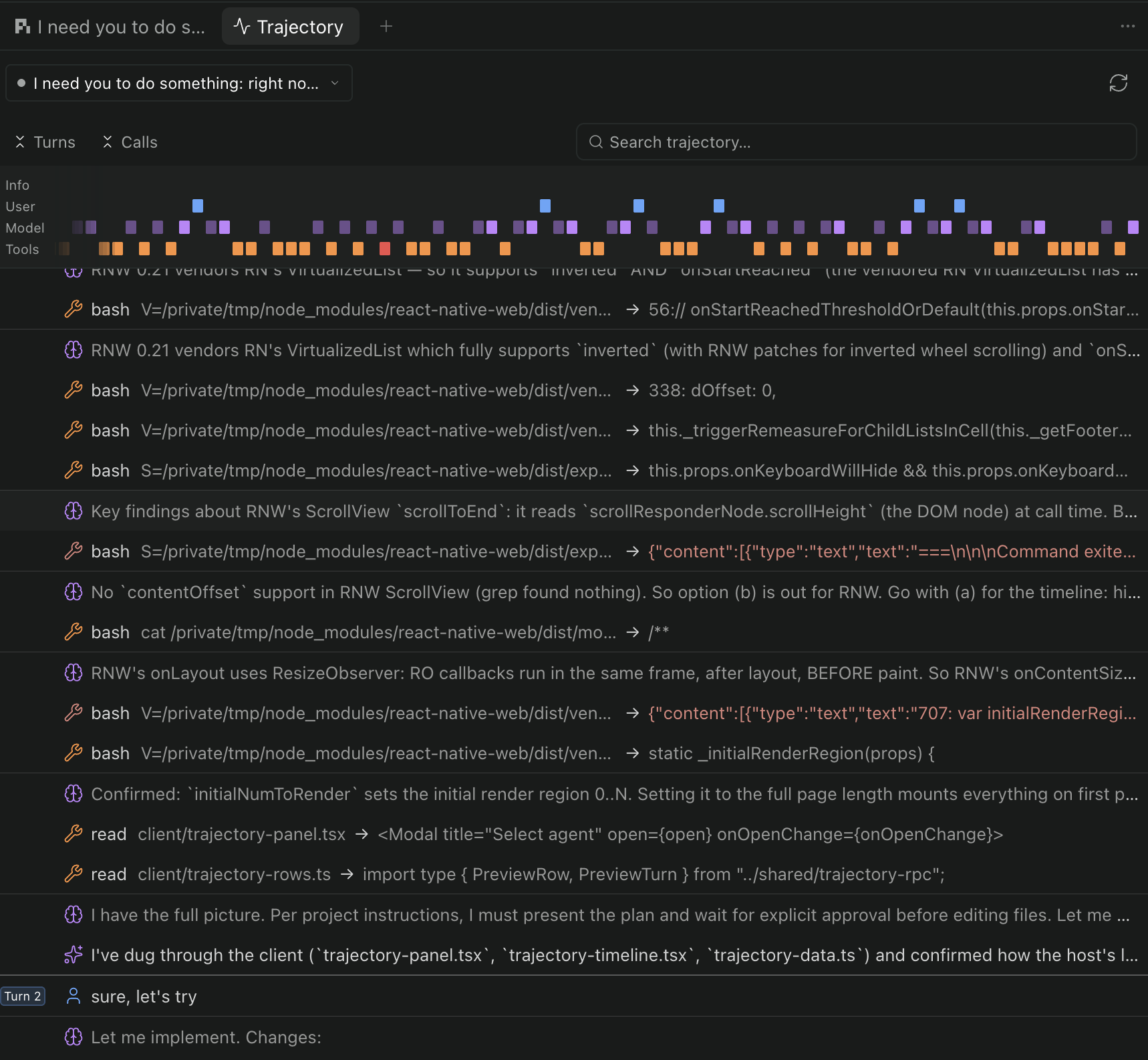Screen dimensions: 1148x1060
Task: Click the sparkle icon on 'I've dug through the client' row
Action: click(74, 955)
